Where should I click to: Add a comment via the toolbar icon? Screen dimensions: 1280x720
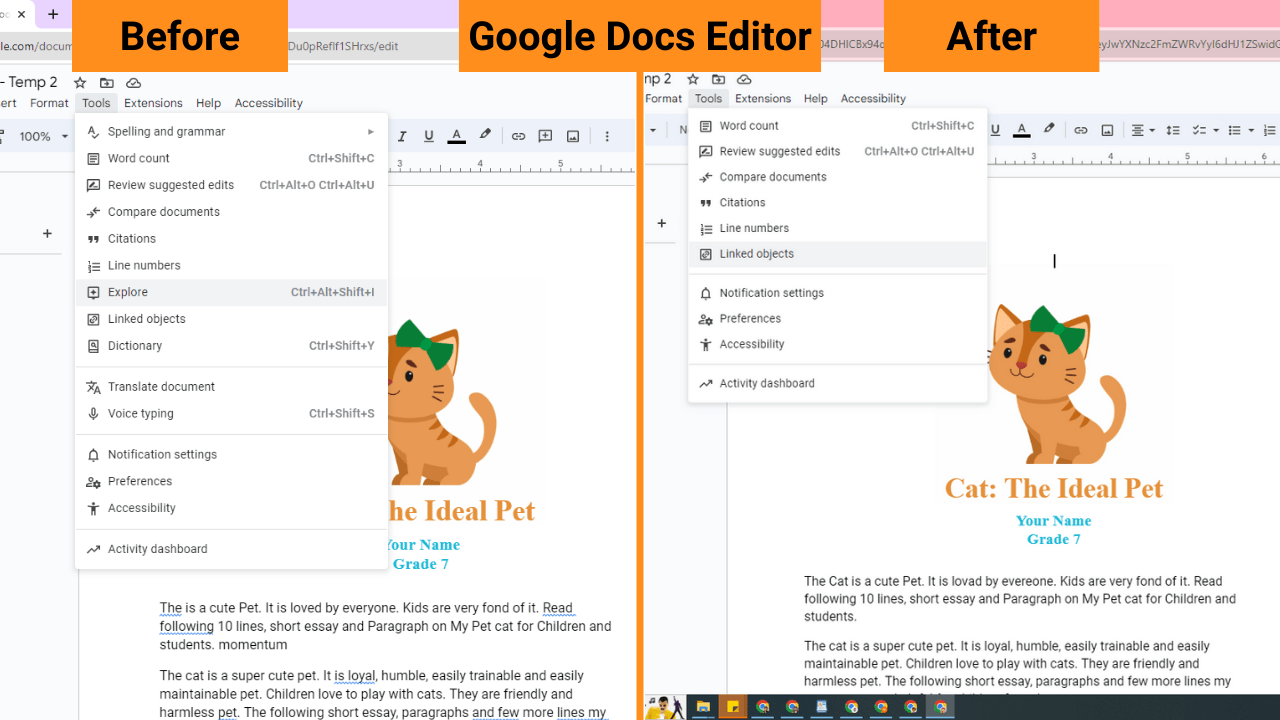click(545, 135)
